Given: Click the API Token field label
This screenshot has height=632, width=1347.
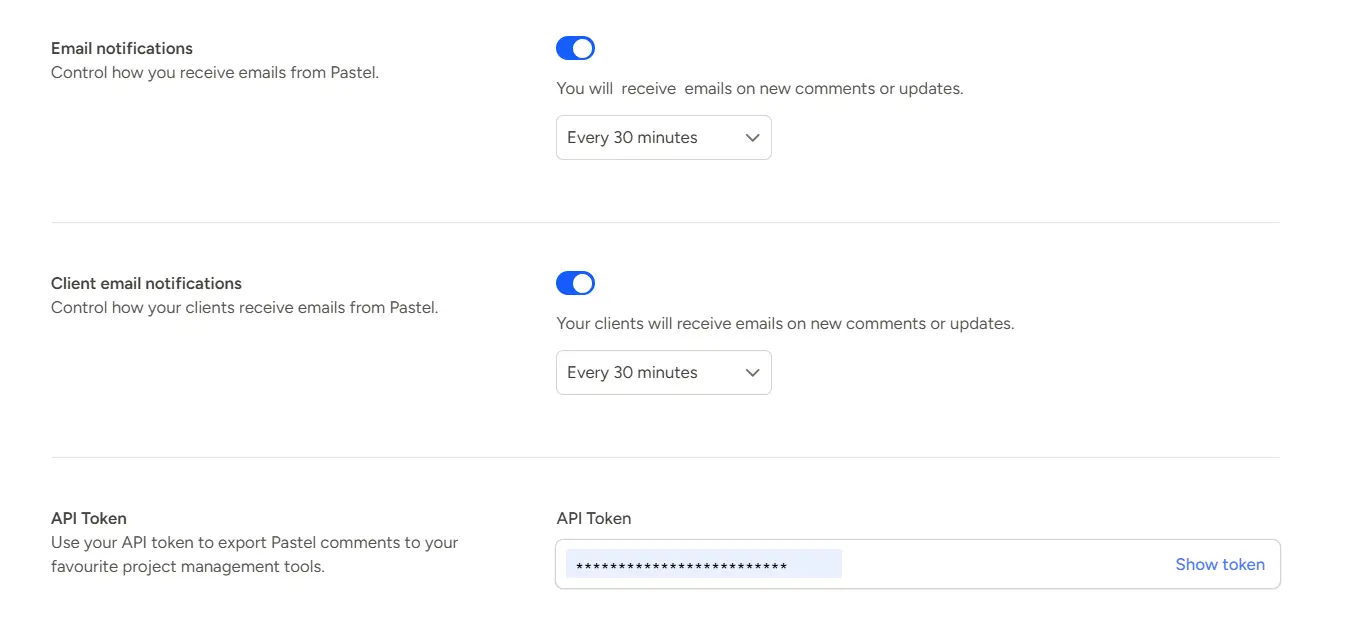Looking at the screenshot, I should pos(594,518).
